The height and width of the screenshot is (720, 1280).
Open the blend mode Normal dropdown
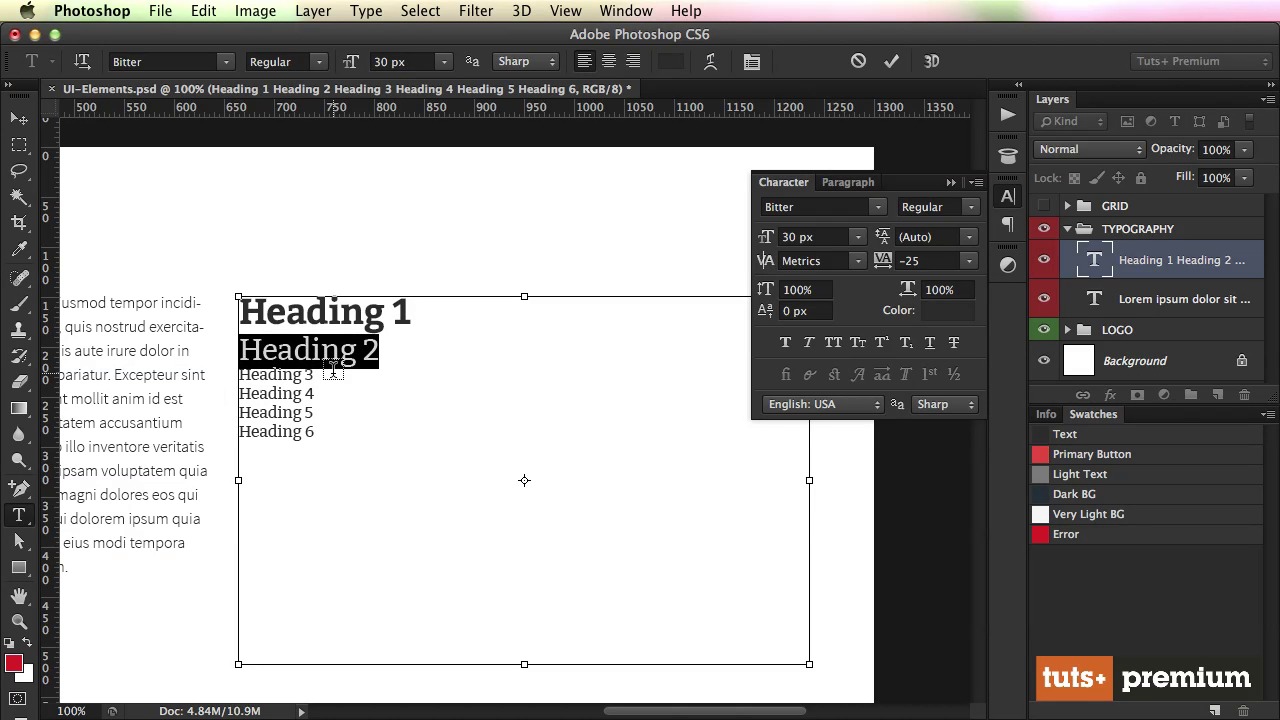[x=1089, y=150]
